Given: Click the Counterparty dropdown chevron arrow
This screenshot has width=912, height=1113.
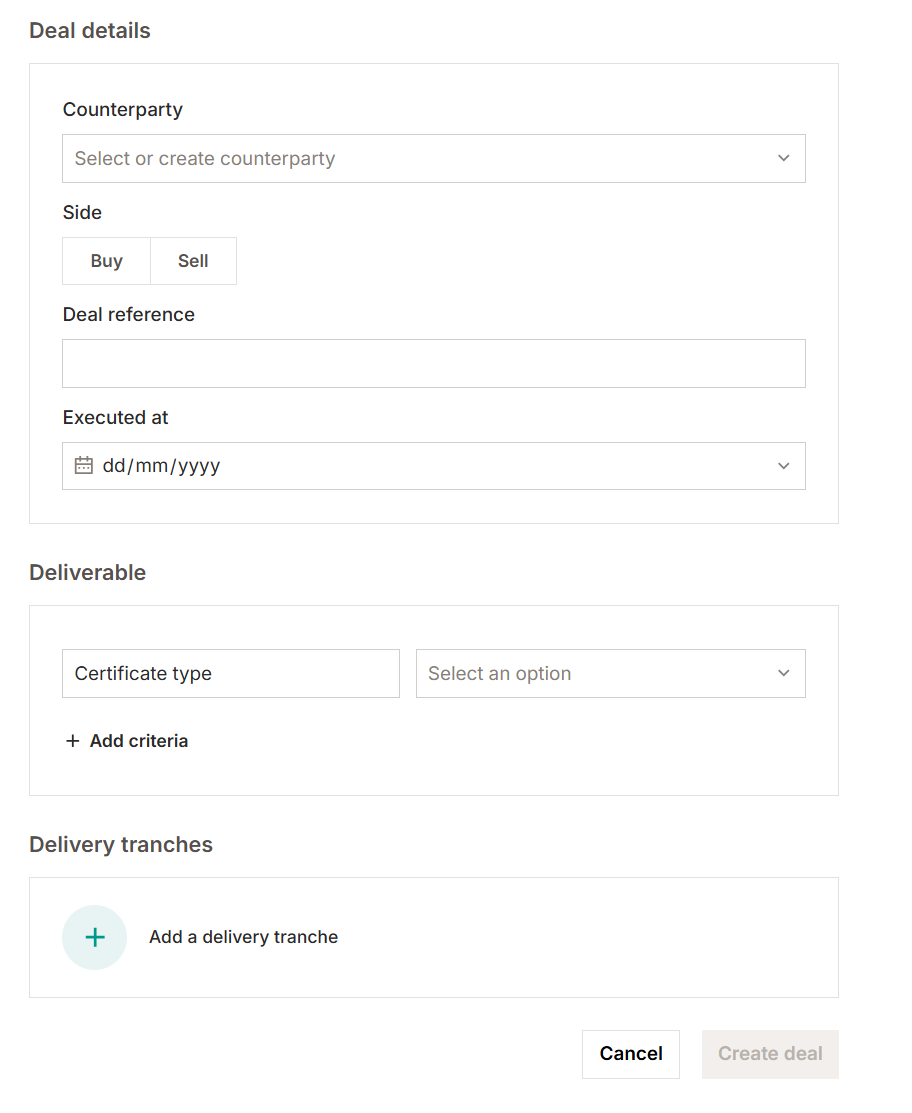Looking at the screenshot, I should tap(783, 158).
